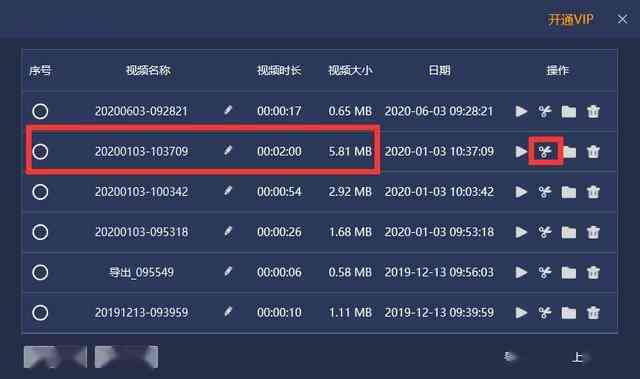Click the 视频大小 column header
The height and width of the screenshot is (379, 640).
[x=350, y=71]
